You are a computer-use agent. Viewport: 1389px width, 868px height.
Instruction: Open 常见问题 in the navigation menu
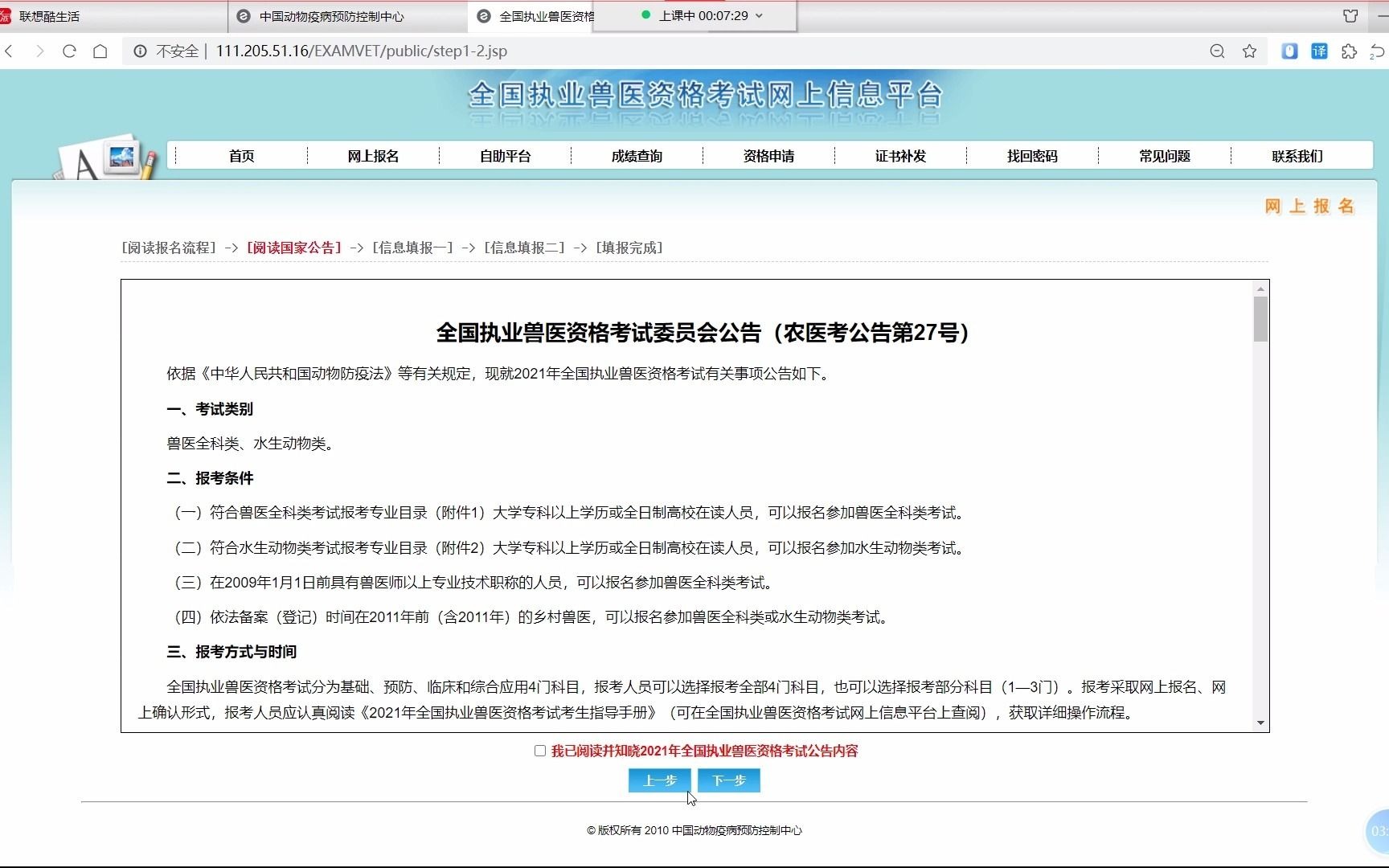click(1164, 156)
